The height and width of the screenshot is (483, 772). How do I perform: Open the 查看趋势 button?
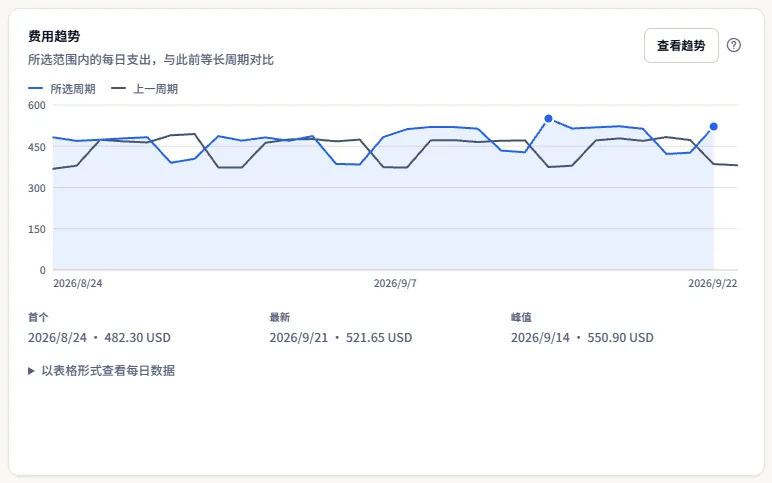tap(681, 45)
